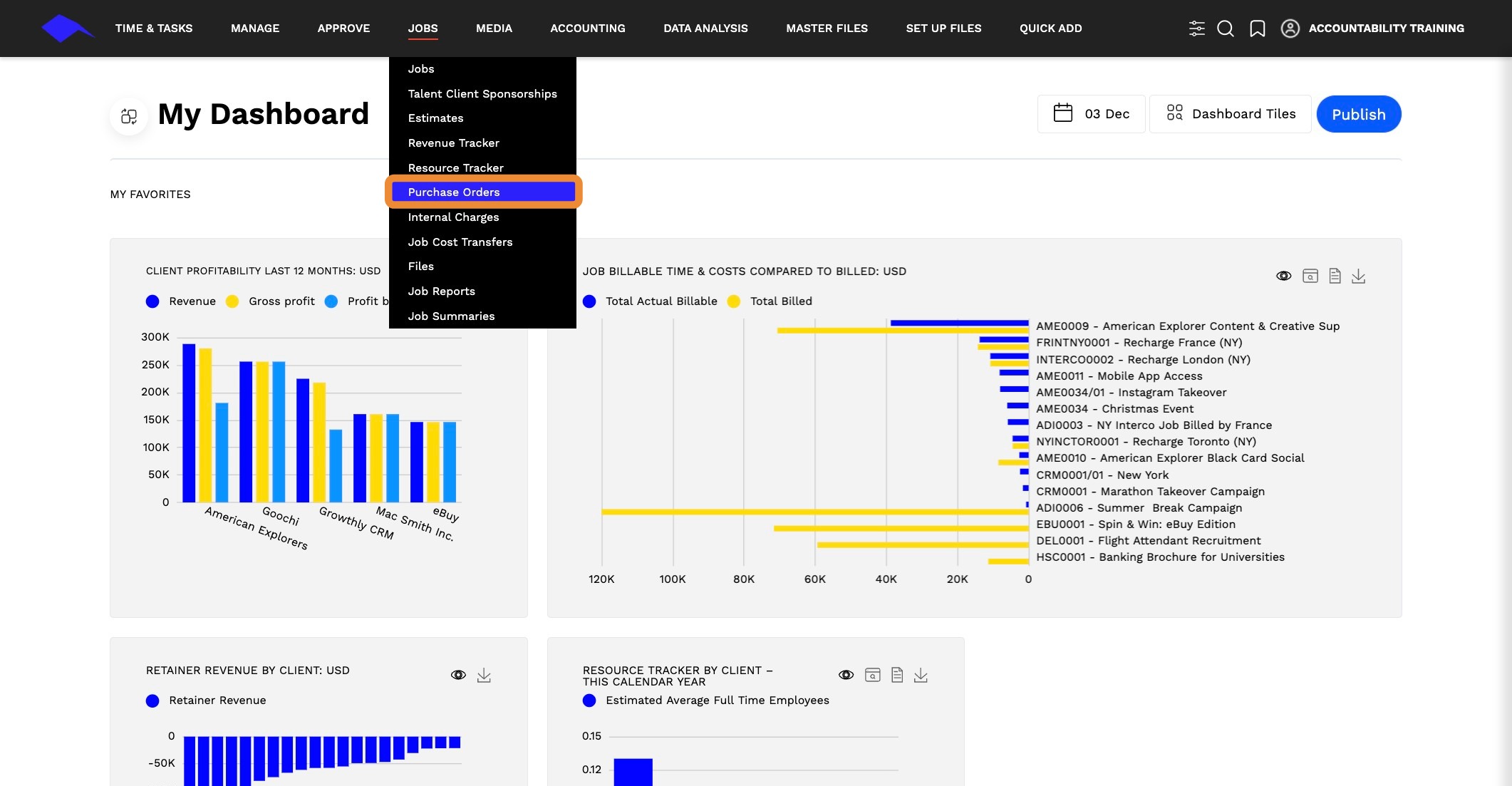The width and height of the screenshot is (1512, 786).
Task: Open the Accountability Training account link
Action: 1386,29
